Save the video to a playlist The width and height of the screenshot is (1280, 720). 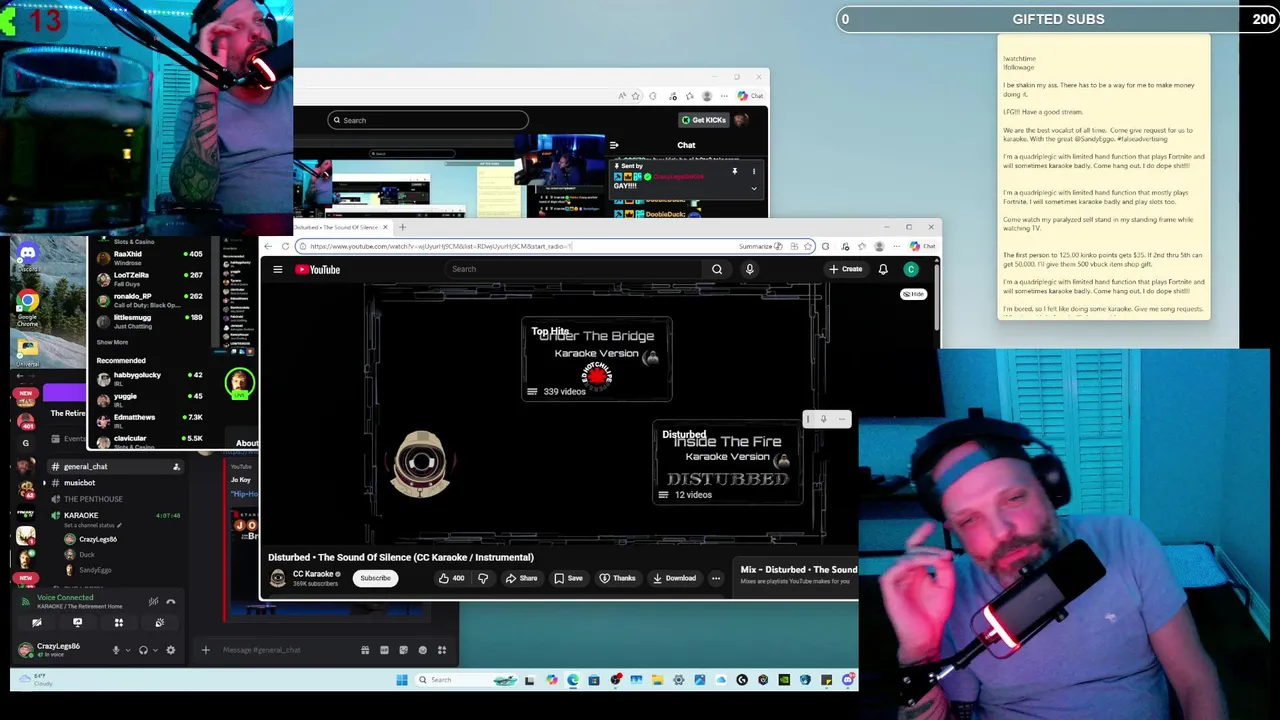pos(568,578)
